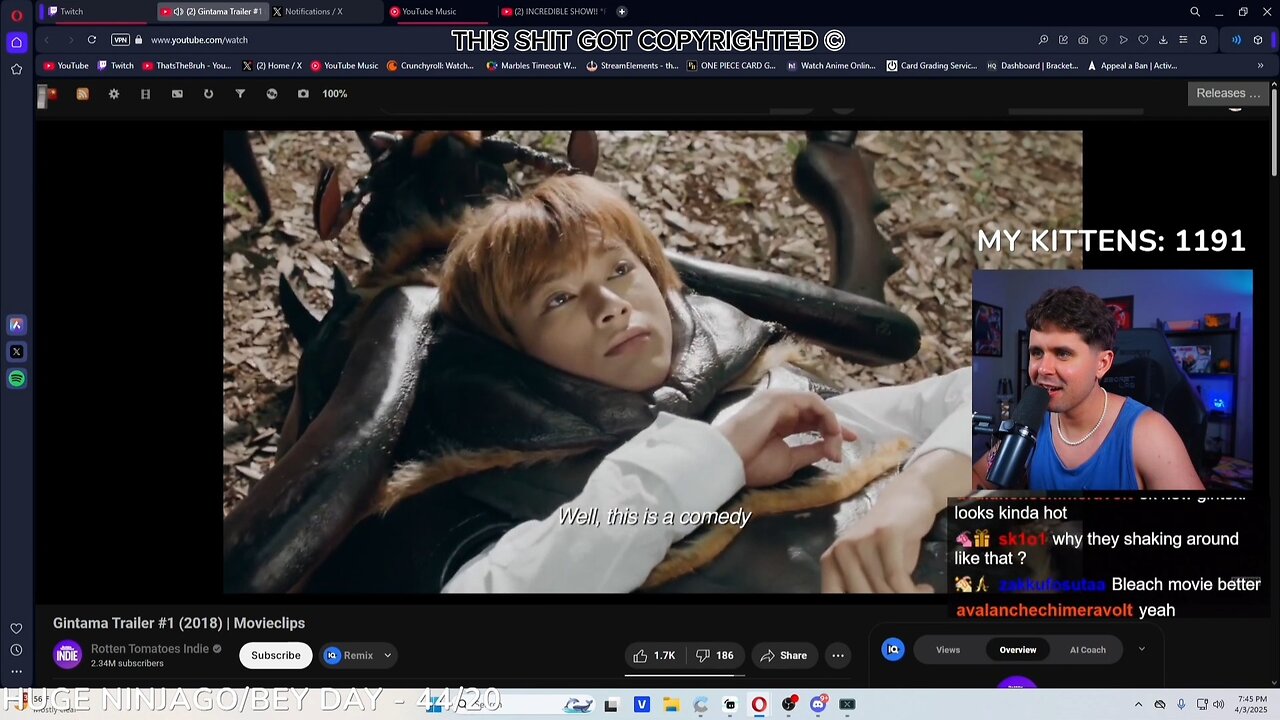Open the Crunchyroll bookmark
1280x720 pixels.
coord(430,66)
